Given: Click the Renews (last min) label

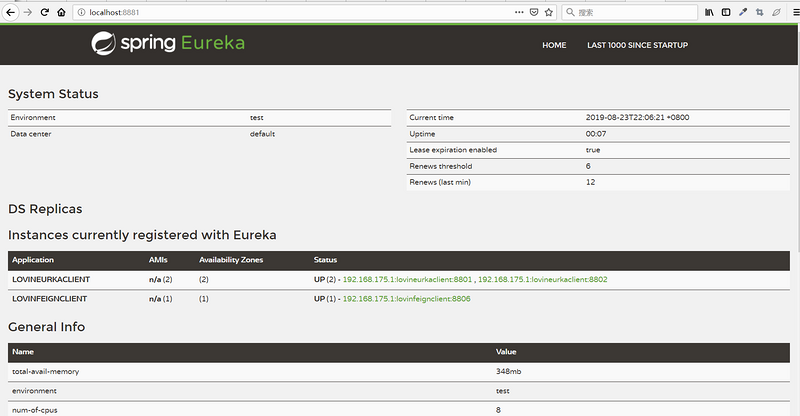Looking at the screenshot, I should click(440, 182).
